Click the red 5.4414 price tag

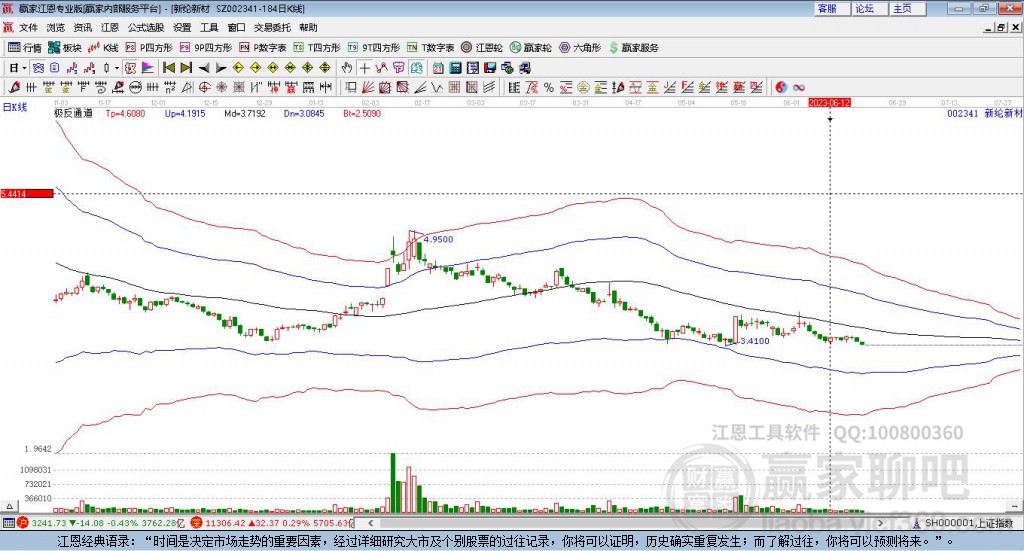(x=27, y=193)
